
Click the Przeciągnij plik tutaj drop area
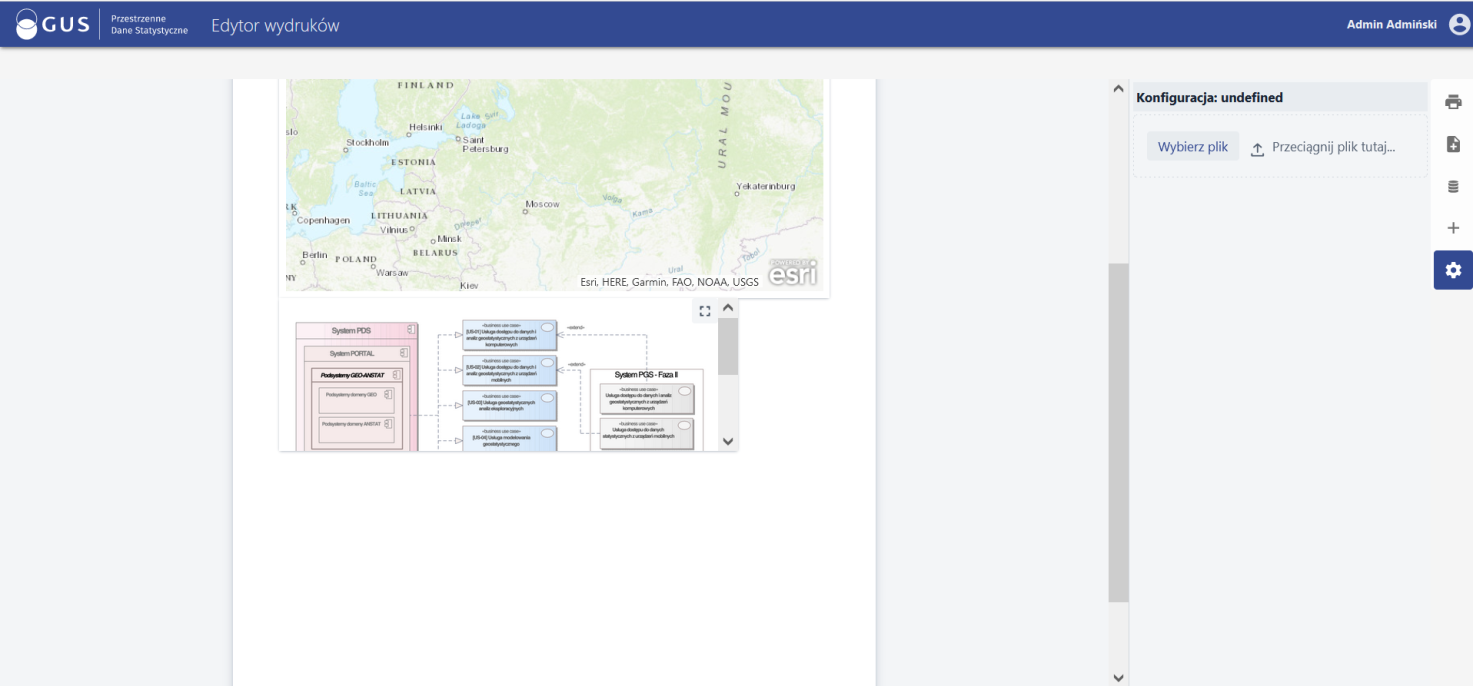[x=1333, y=147]
